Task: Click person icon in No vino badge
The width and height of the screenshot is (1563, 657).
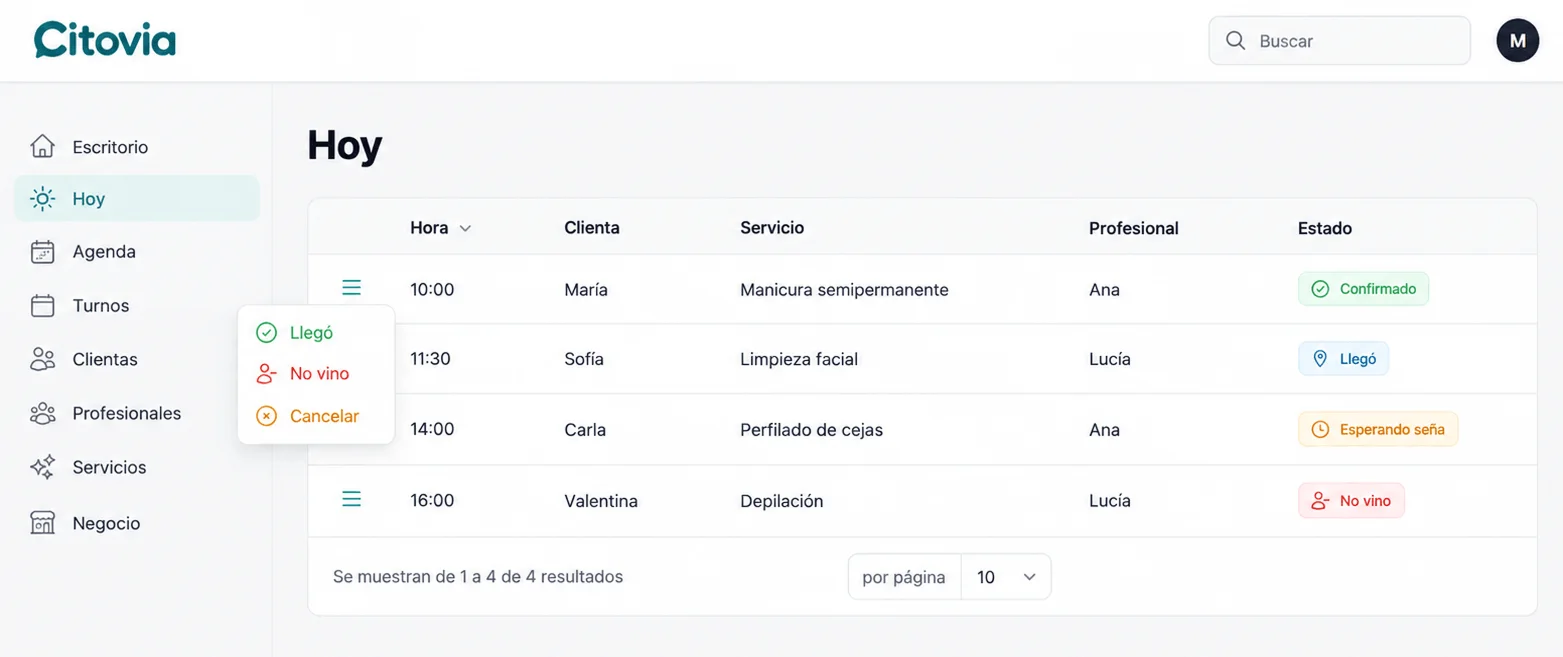Action: click(x=1320, y=501)
